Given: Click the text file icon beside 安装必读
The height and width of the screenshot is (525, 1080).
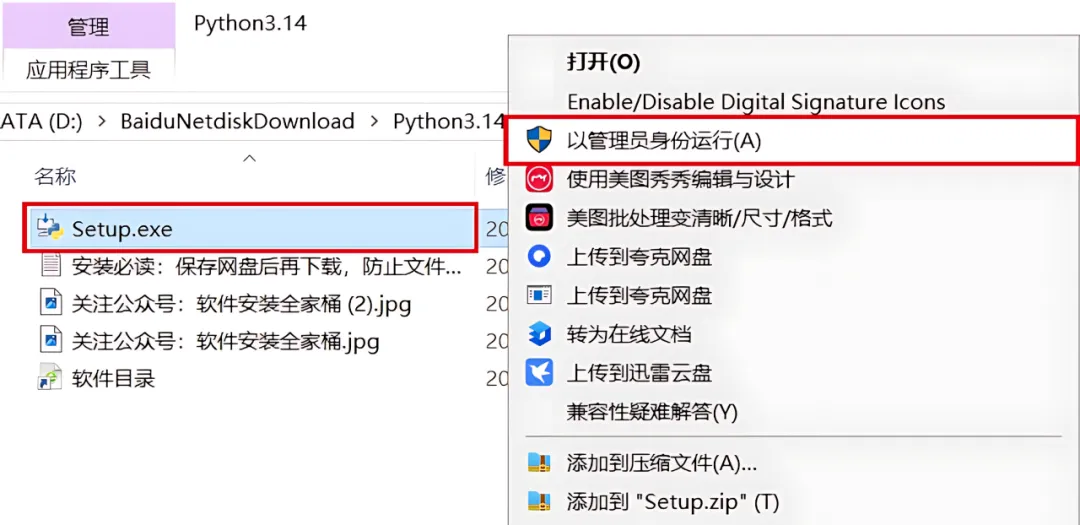Looking at the screenshot, I should (50, 265).
